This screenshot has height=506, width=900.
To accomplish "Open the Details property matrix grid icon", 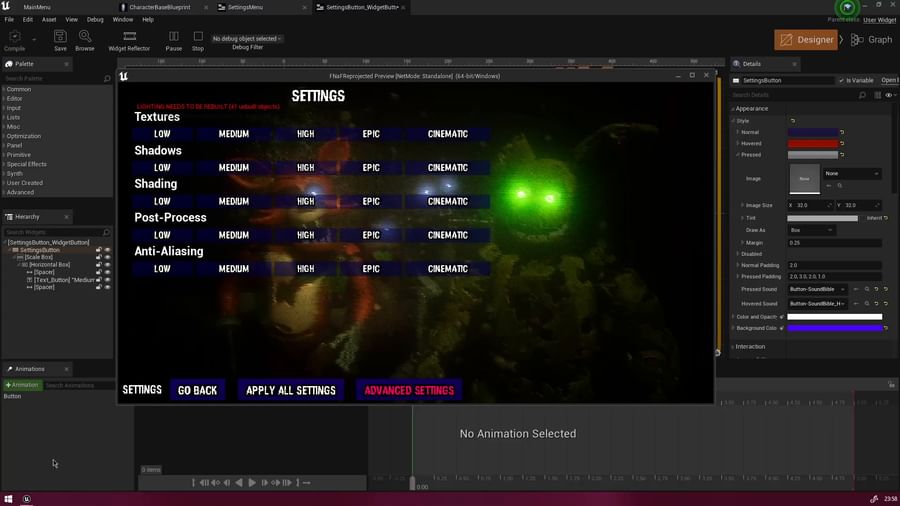I will click(x=878, y=95).
